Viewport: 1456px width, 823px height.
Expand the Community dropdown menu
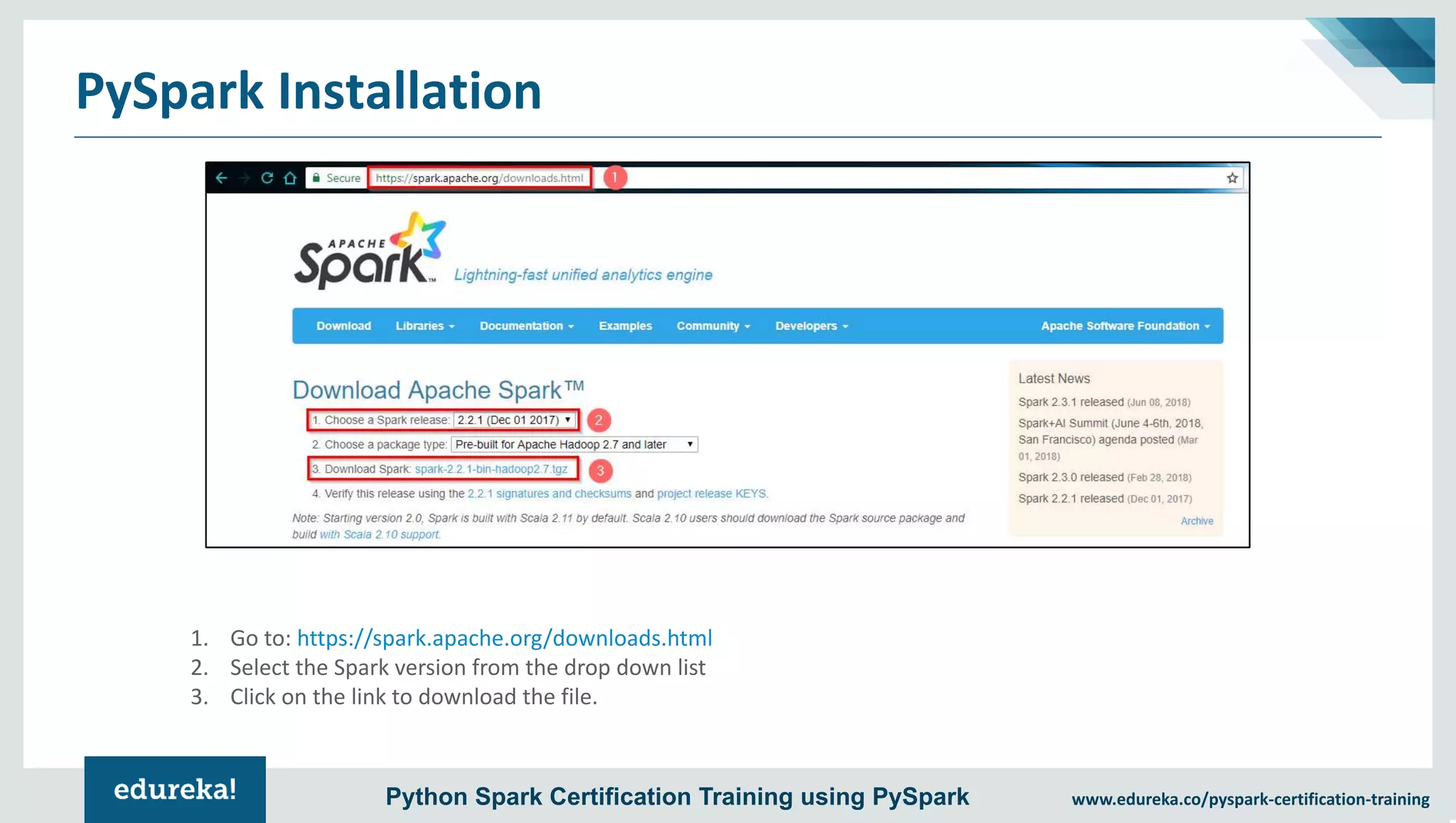pyautogui.click(x=713, y=326)
